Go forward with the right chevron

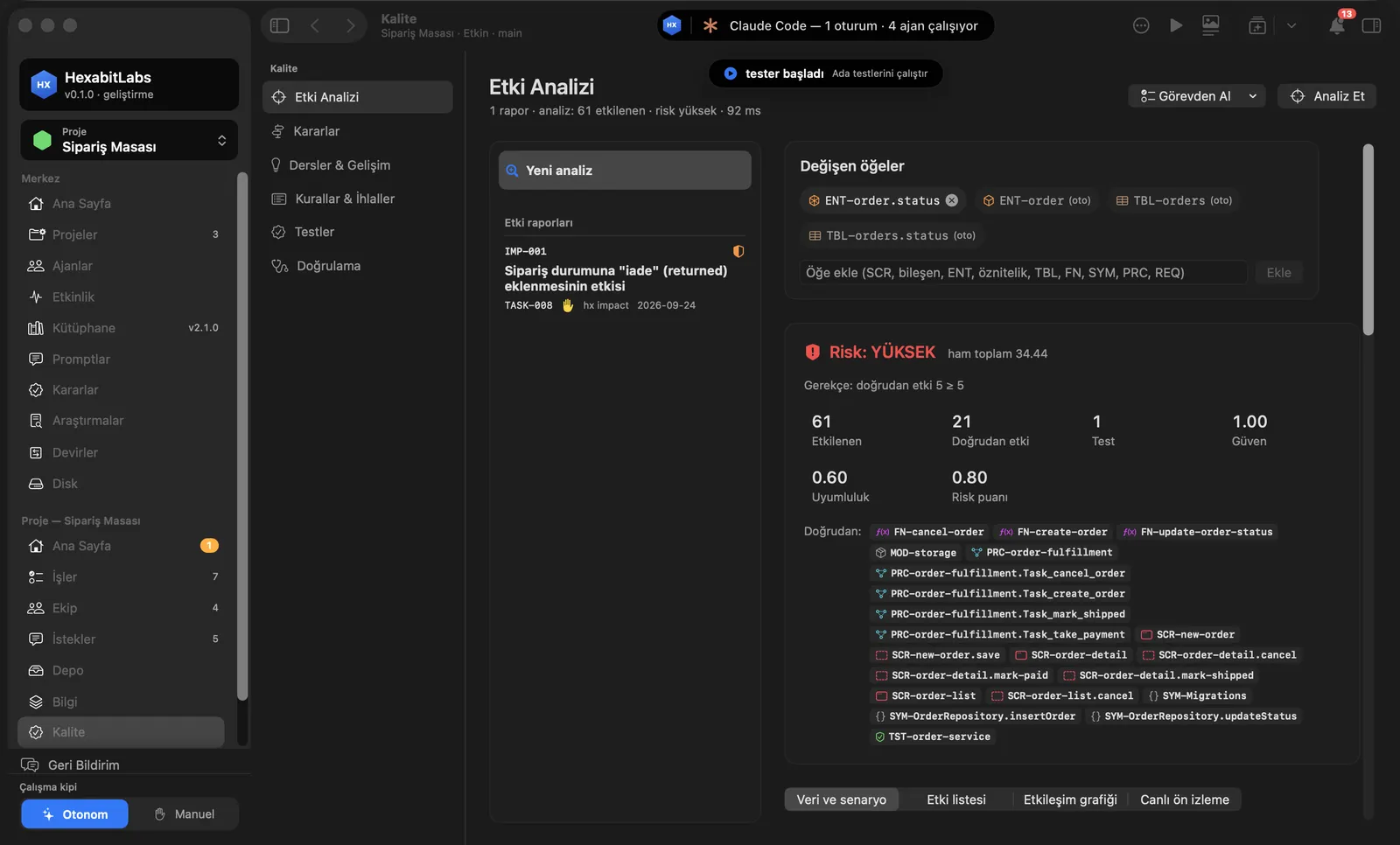tap(350, 25)
